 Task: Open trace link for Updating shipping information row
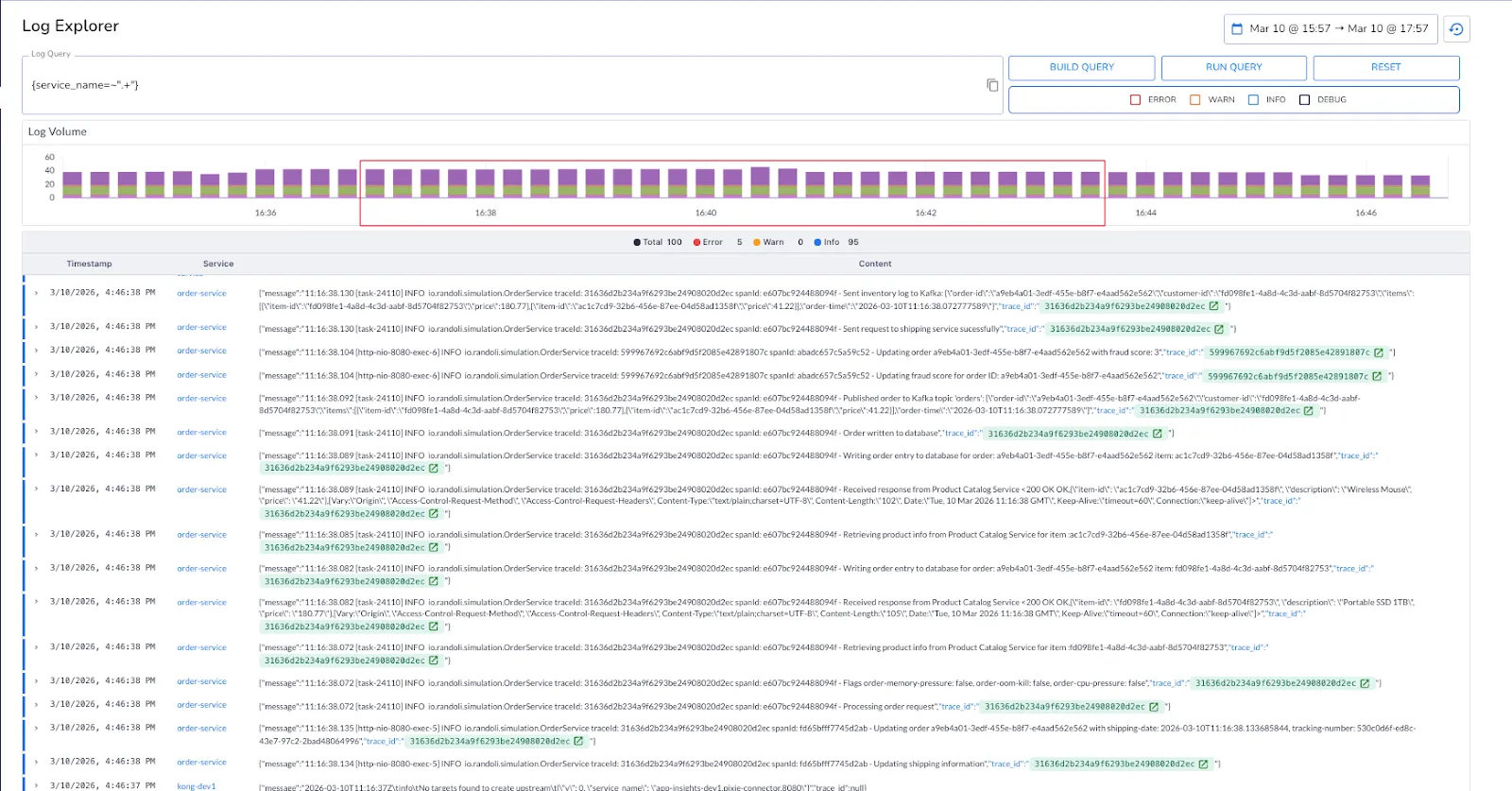1203,765
